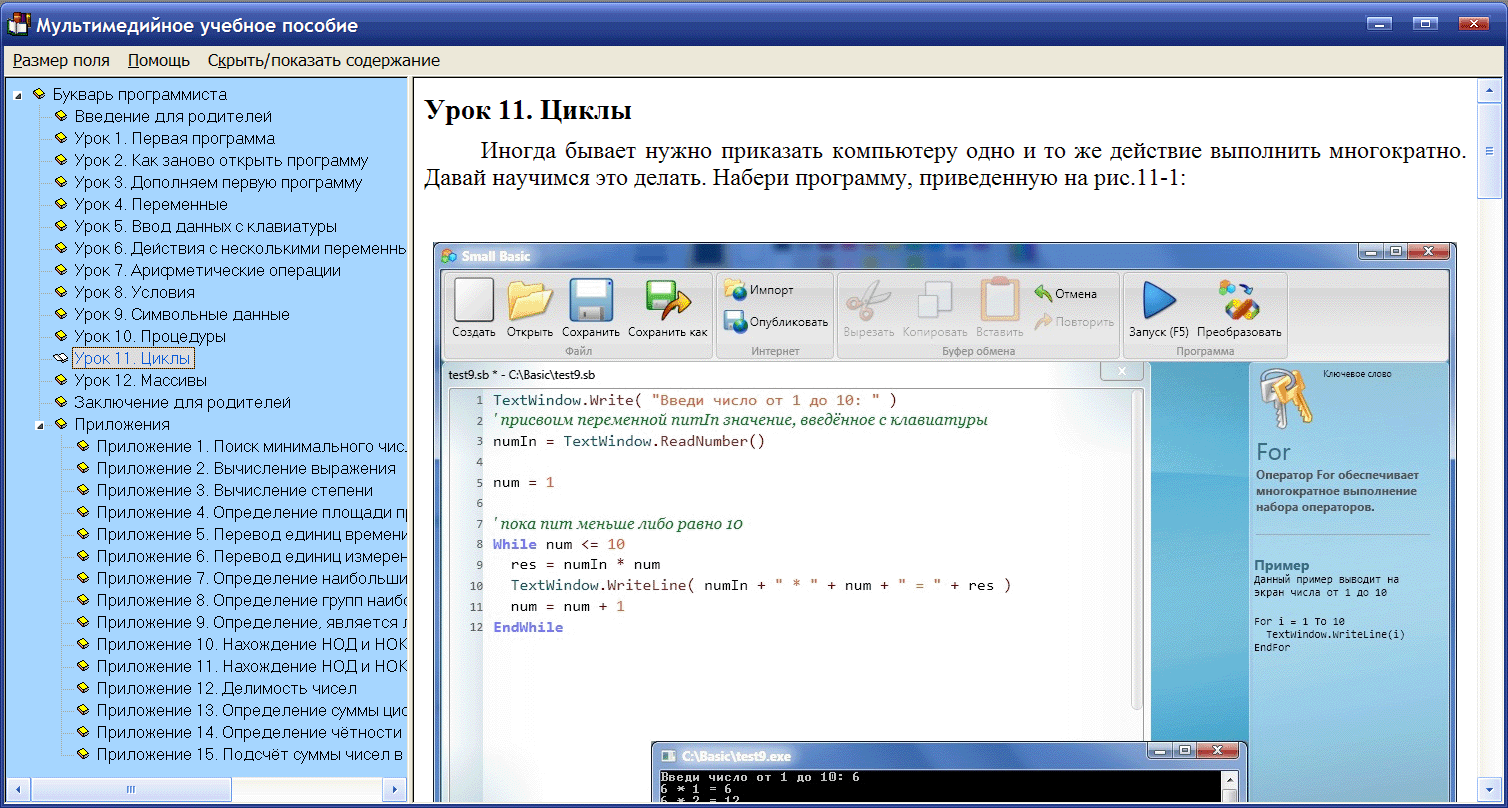
Task: Select Урок 12. Массивы in the sidebar
Action: point(140,380)
